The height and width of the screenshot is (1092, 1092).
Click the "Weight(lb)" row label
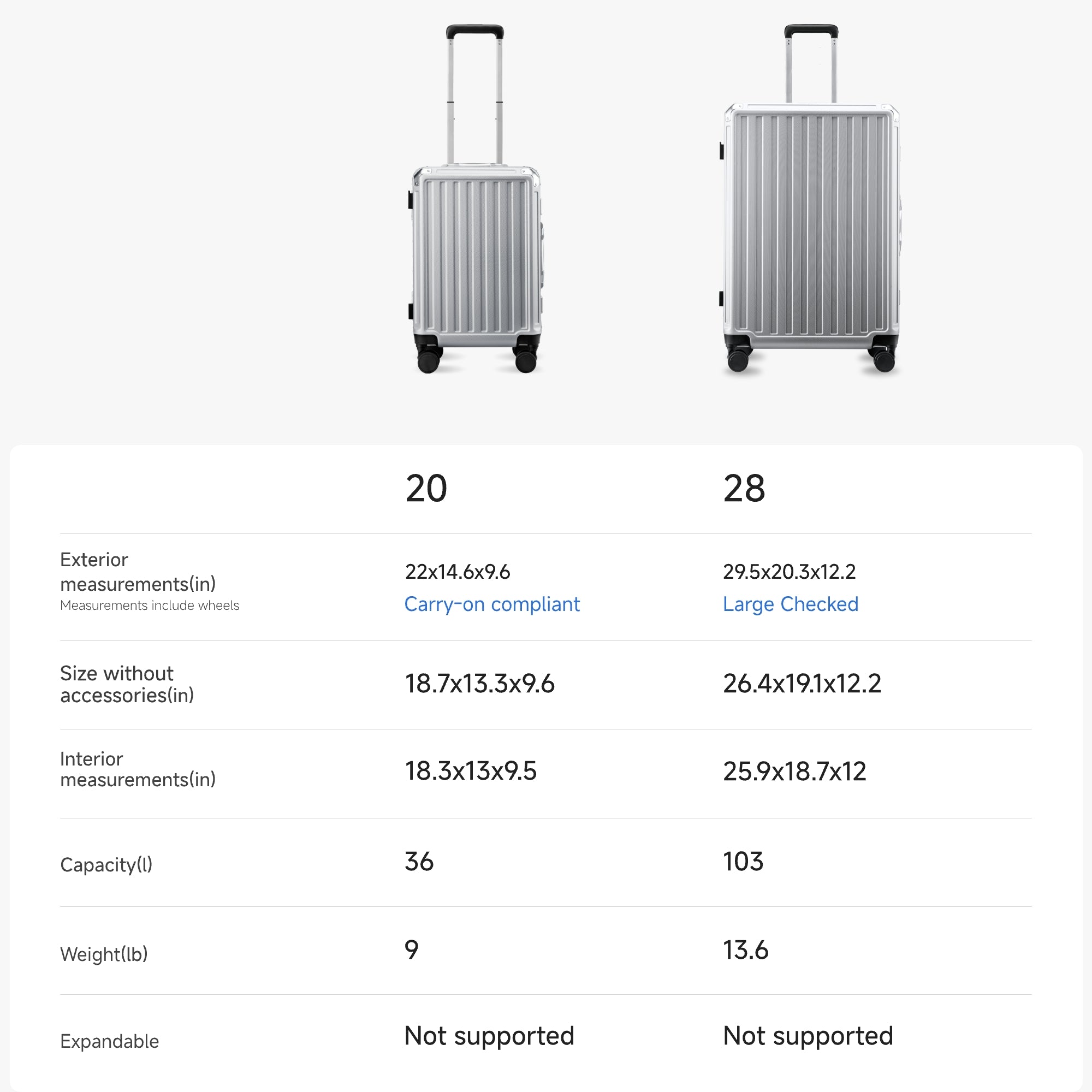(x=103, y=954)
